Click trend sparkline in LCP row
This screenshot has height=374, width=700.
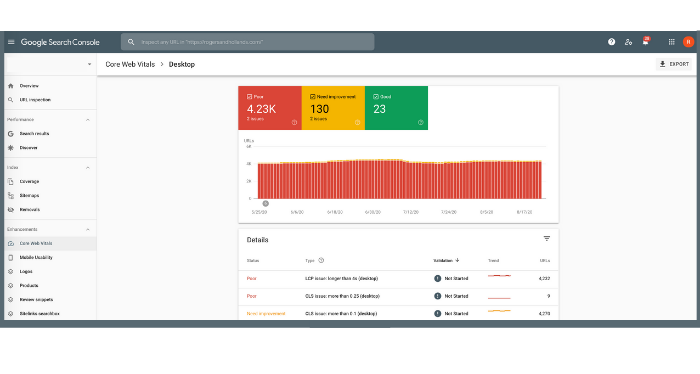click(x=499, y=276)
